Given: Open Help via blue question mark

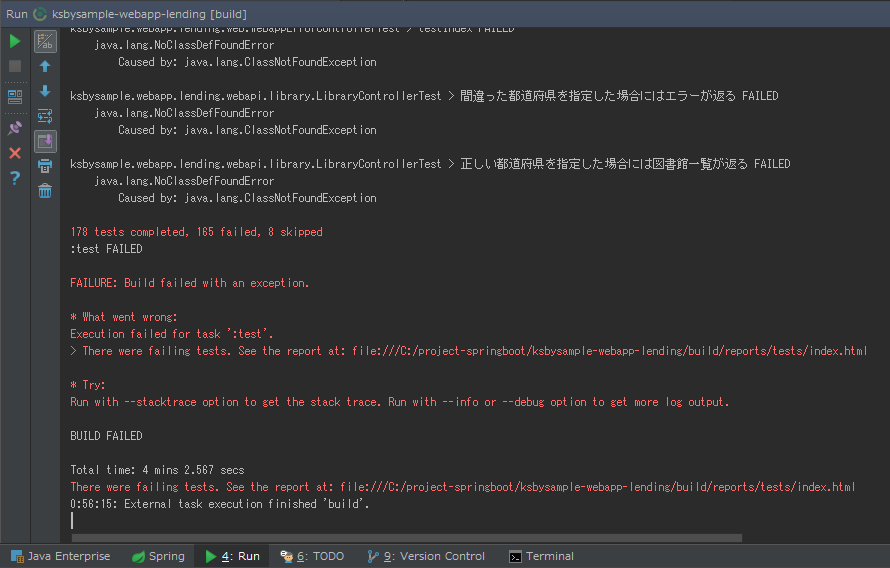Looking at the screenshot, I should coord(15,178).
